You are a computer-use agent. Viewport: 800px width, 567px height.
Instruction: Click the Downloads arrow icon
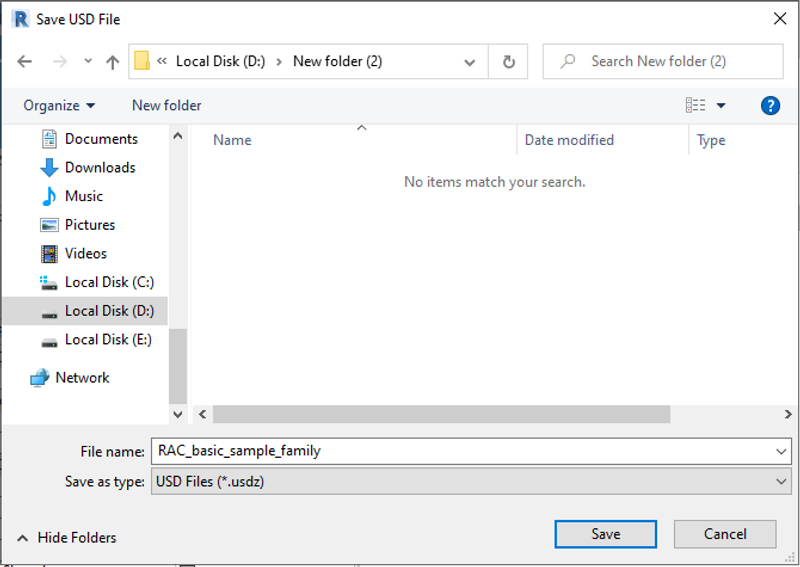coord(49,167)
